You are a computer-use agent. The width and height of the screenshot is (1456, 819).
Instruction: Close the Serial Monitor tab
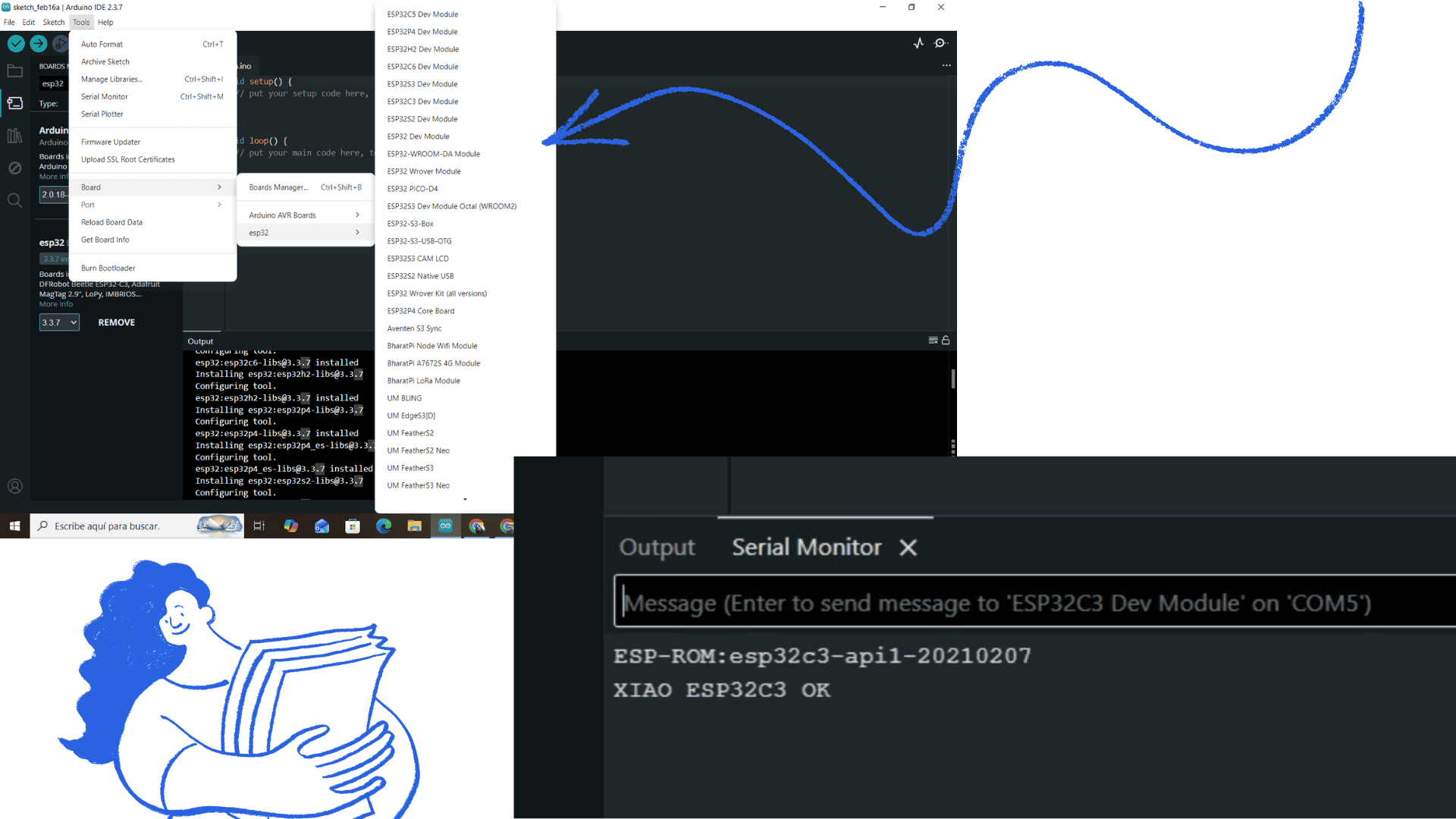click(x=908, y=548)
